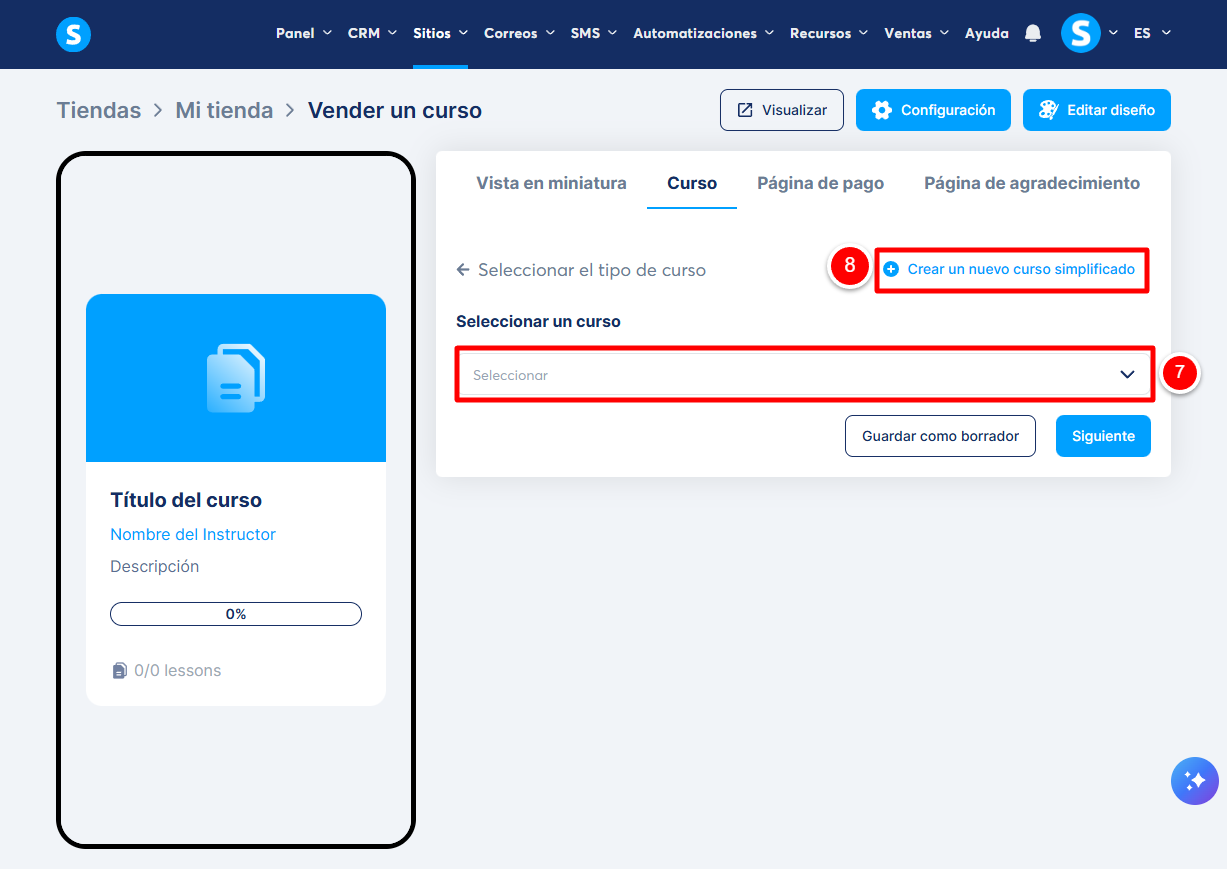Image resolution: width=1227 pixels, height=869 pixels.
Task: Click Nombre del Instructor in preview
Action: pyautogui.click(x=193, y=534)
